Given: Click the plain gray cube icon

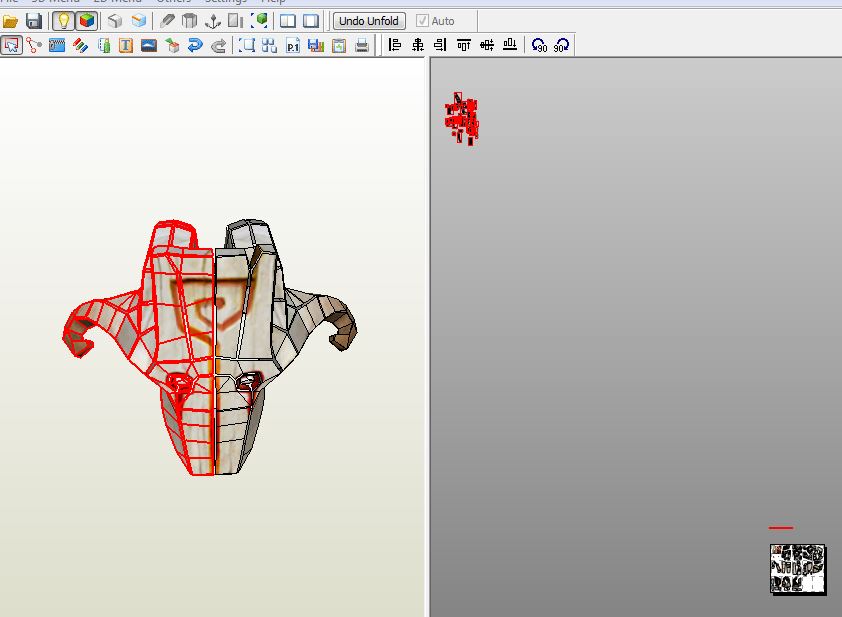Looking at the screenshot, I should point(114,21).
